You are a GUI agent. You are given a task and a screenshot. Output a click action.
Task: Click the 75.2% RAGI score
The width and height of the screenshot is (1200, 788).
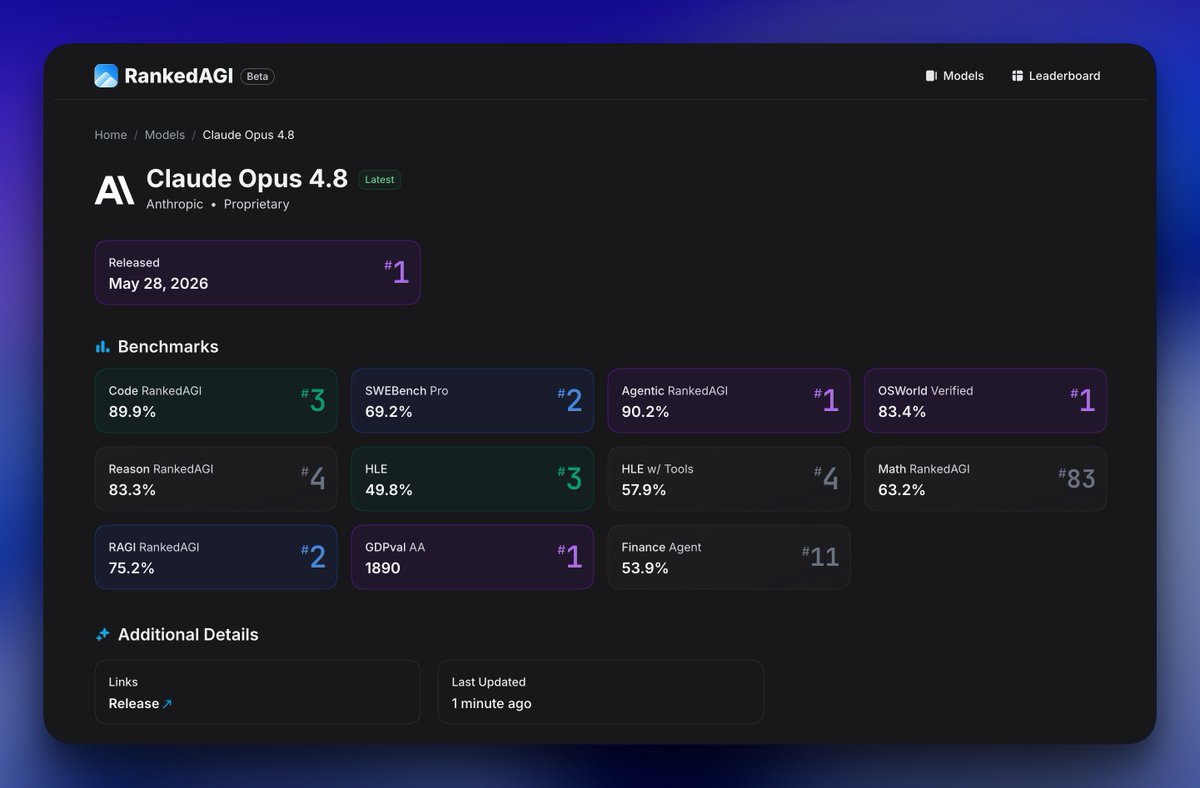click(x=132, y=568)
